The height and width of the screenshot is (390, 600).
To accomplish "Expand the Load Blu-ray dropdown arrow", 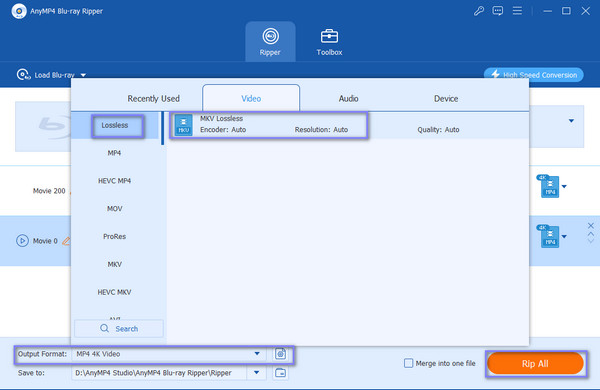I will tap(83, 75).
